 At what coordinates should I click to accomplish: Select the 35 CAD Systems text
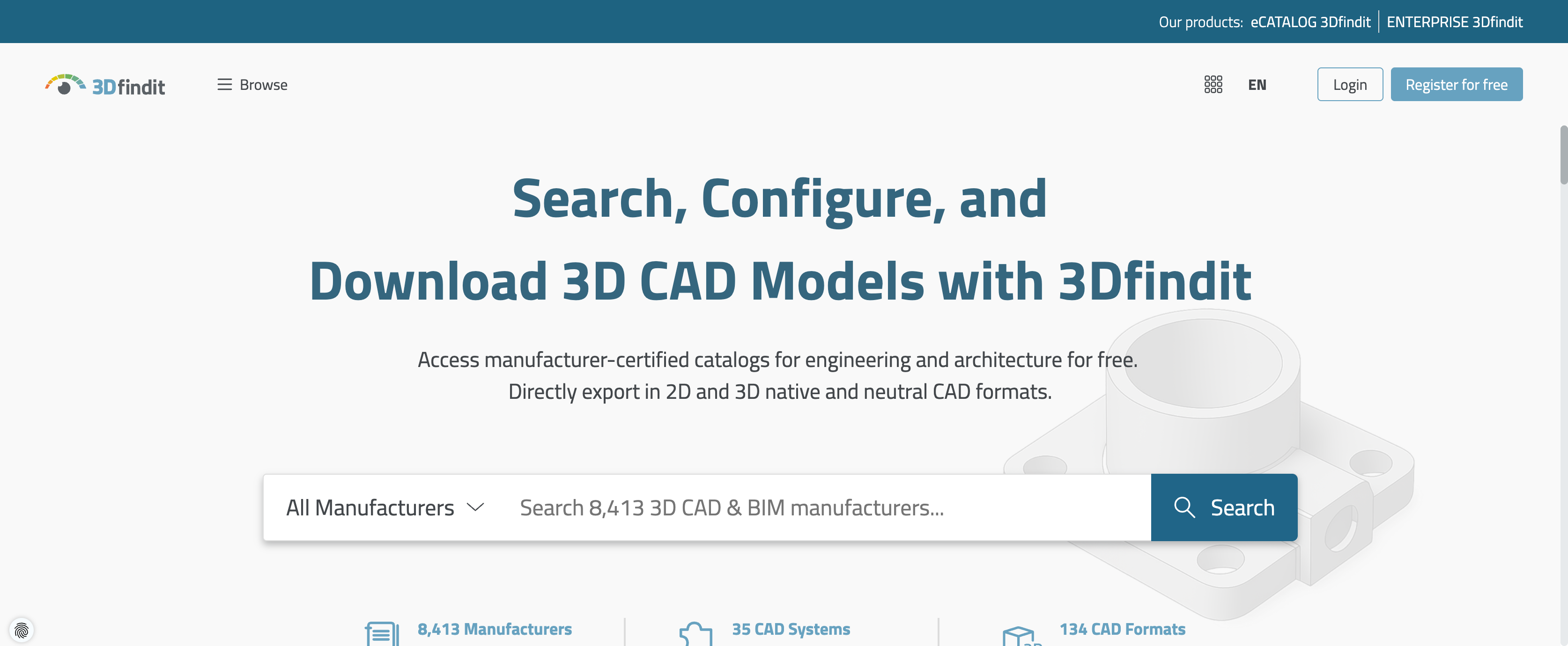coord(791,629)
